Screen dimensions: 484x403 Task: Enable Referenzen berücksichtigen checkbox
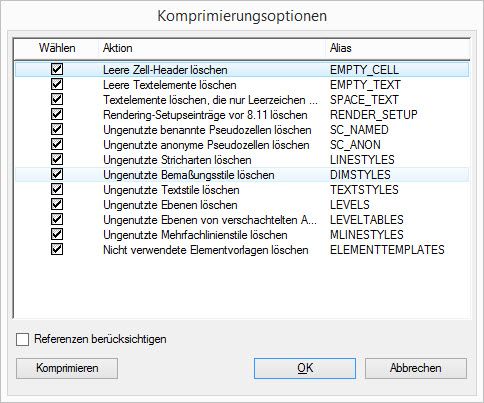pyautogui.click(x=23, y=340)
